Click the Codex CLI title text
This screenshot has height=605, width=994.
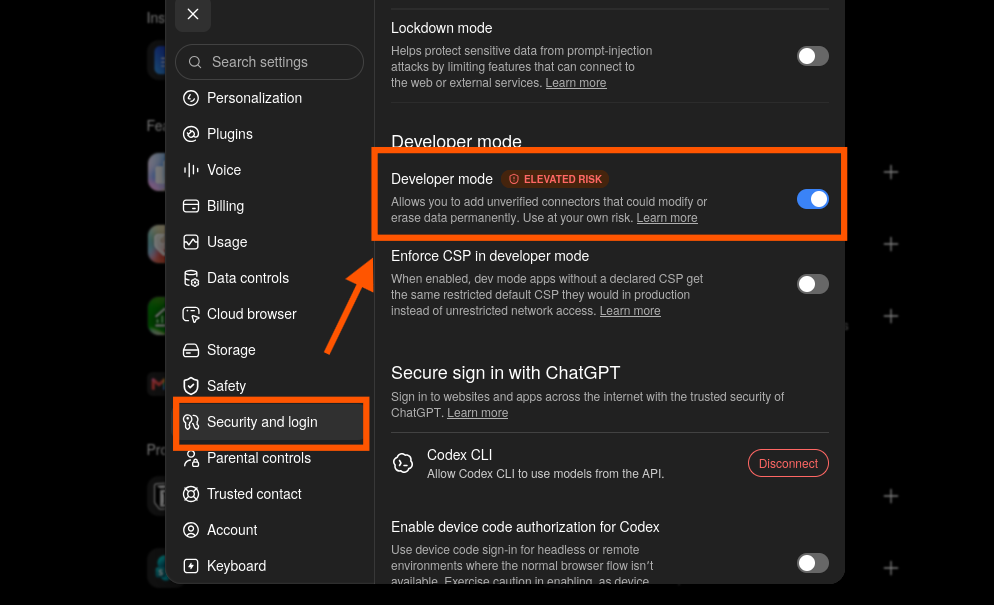460,455
